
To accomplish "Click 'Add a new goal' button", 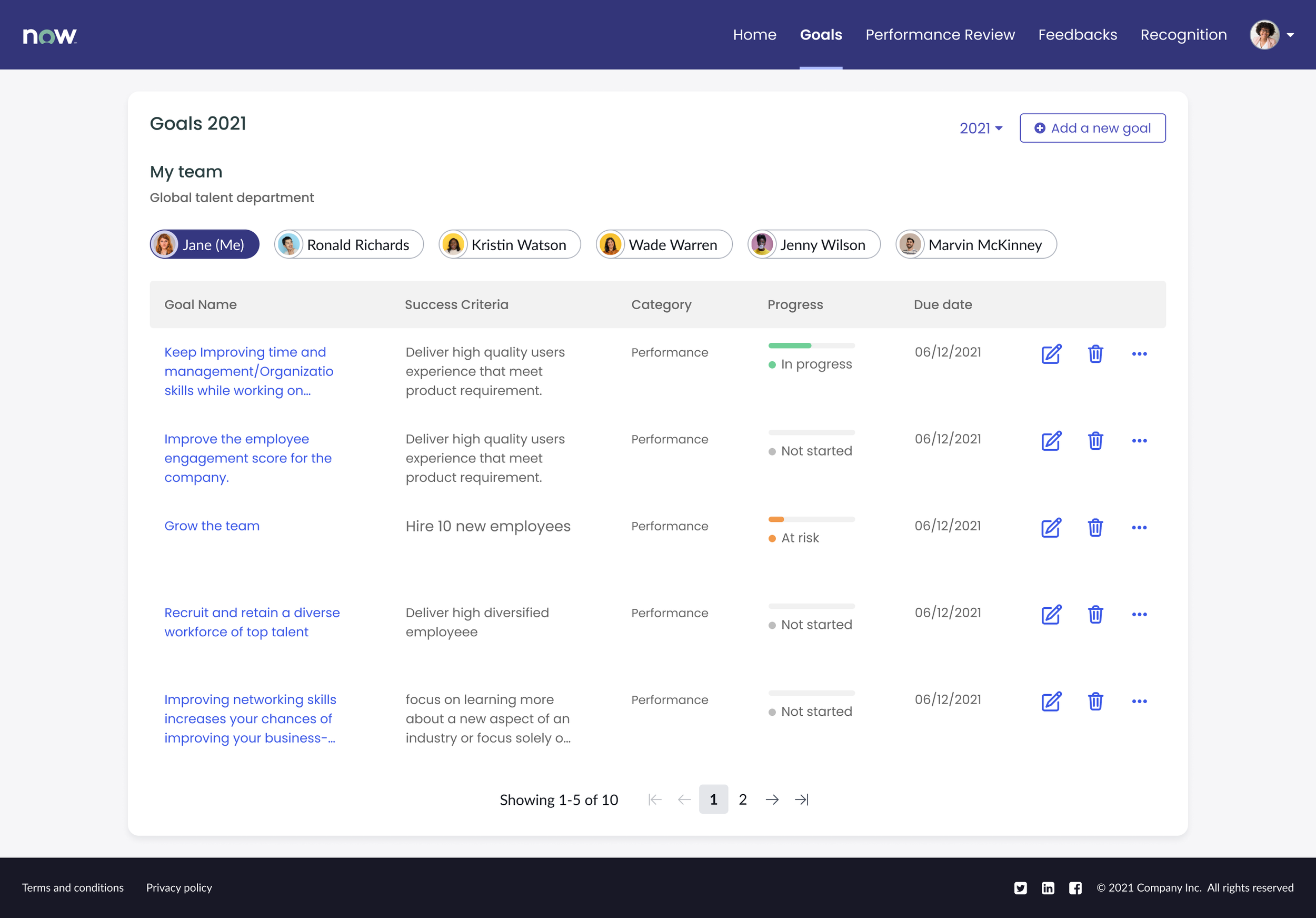I will pyautogui.click(x=1092, y=128).
